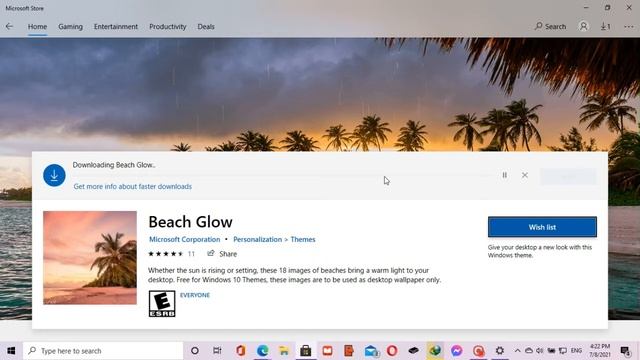
Task: Click the network tray icon
Action: click(563, 351)
